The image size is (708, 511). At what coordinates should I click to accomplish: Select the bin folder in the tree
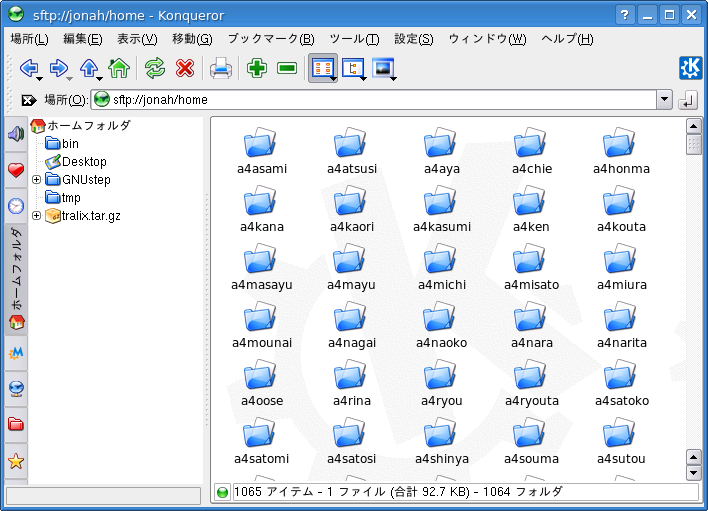(62, 144)
